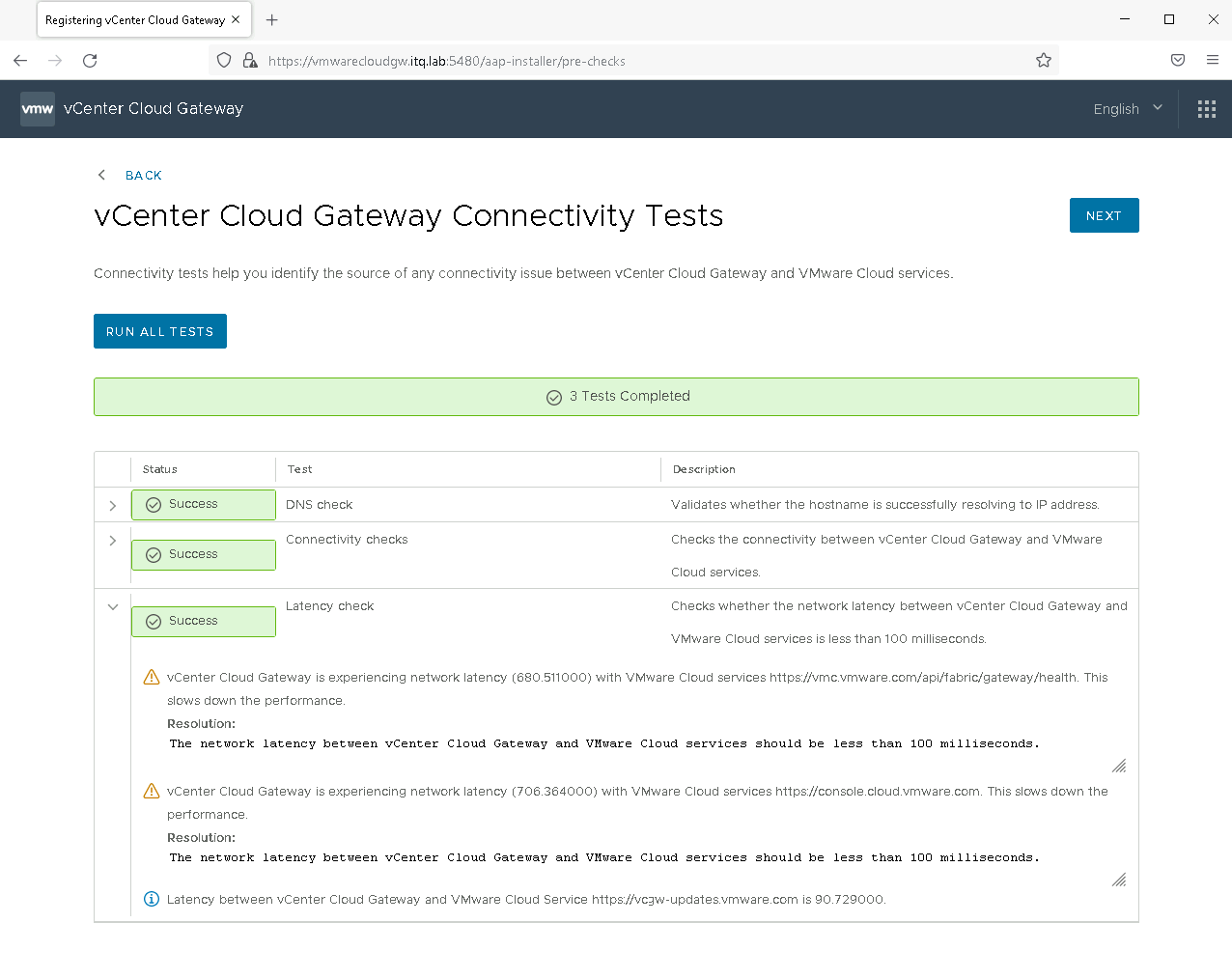Open a new browser tab

272,19
